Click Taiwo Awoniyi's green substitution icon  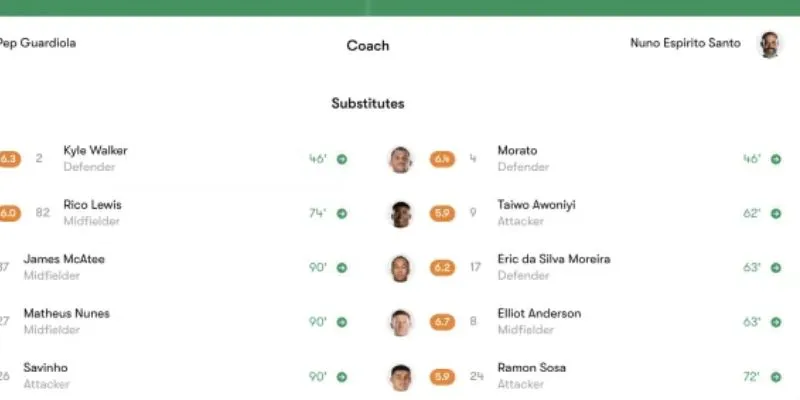tap(776, 213)
